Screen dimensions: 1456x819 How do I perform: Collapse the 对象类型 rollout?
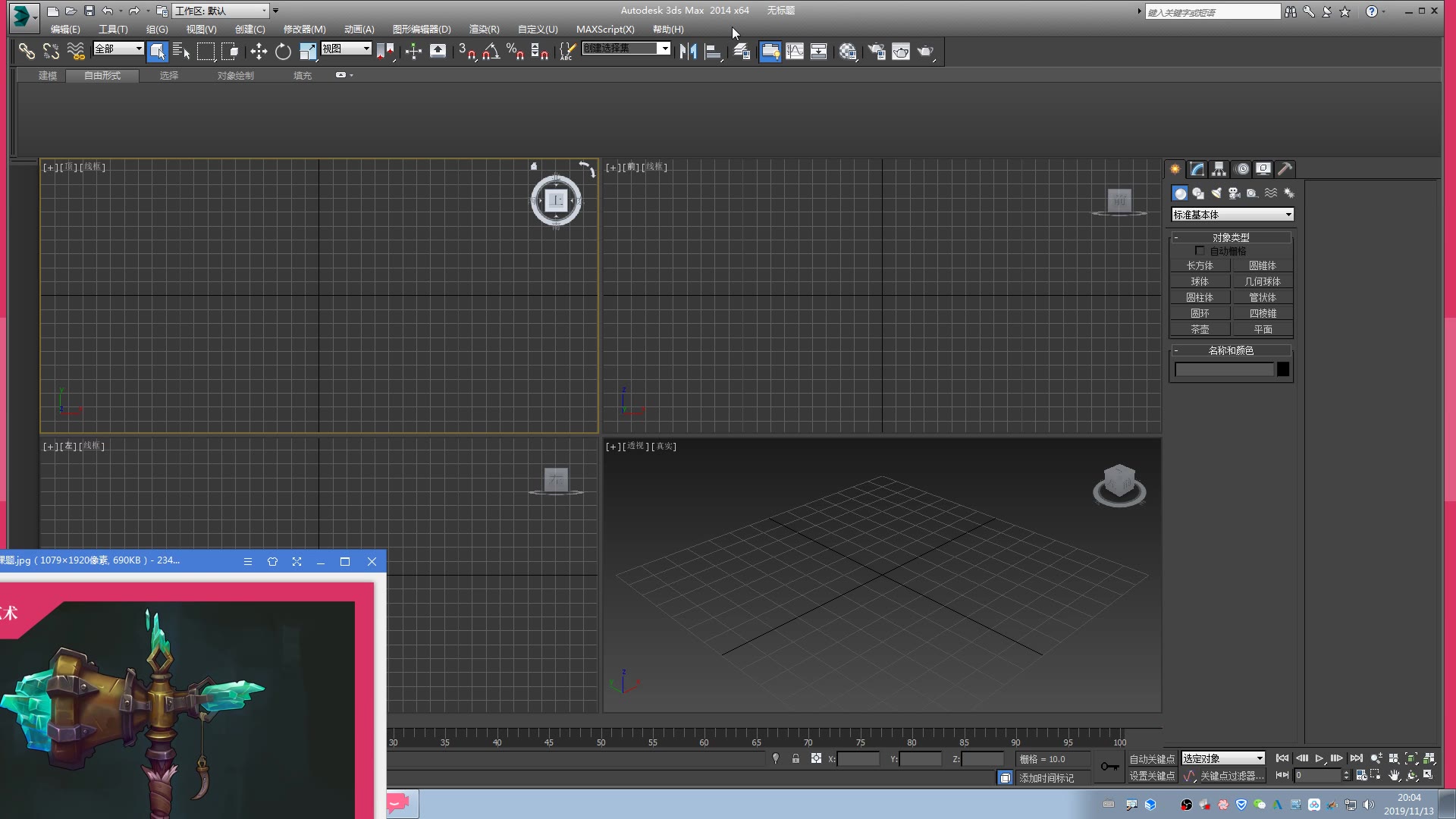1230,237
